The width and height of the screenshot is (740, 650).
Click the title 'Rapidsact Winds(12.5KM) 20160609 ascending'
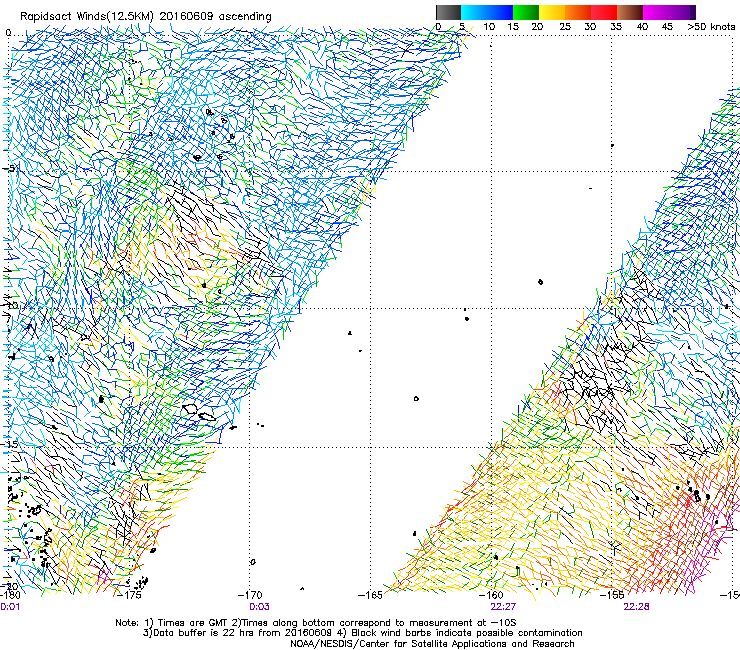[146, 17]
